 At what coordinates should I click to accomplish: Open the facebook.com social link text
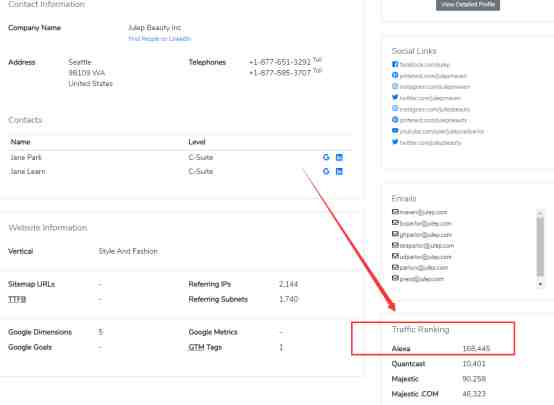(425, 65)
